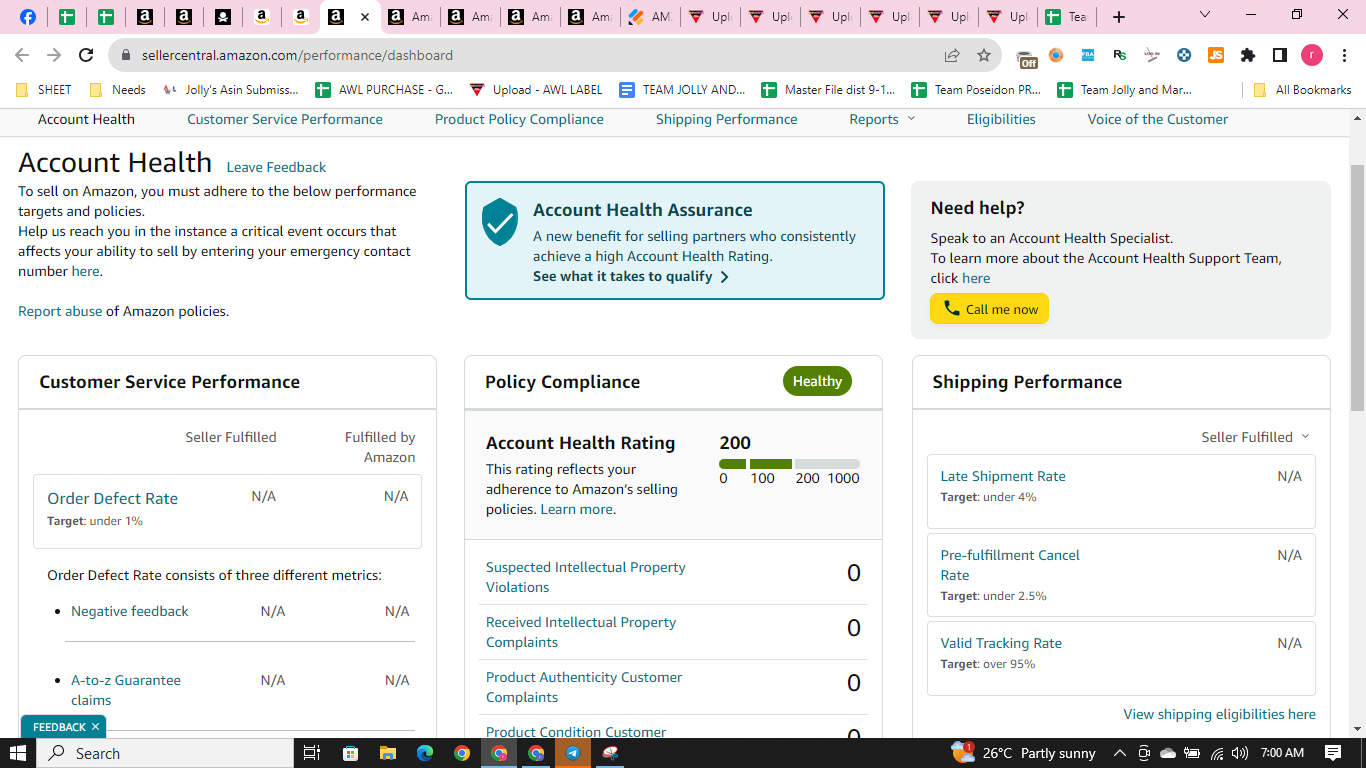Open Customer Service Performance tab

[285, 119]
